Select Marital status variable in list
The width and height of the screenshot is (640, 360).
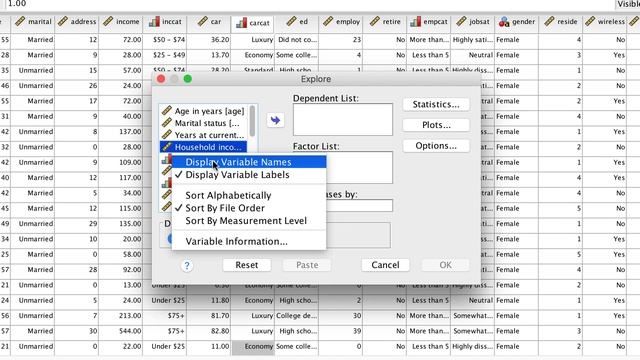pos(204,123)
